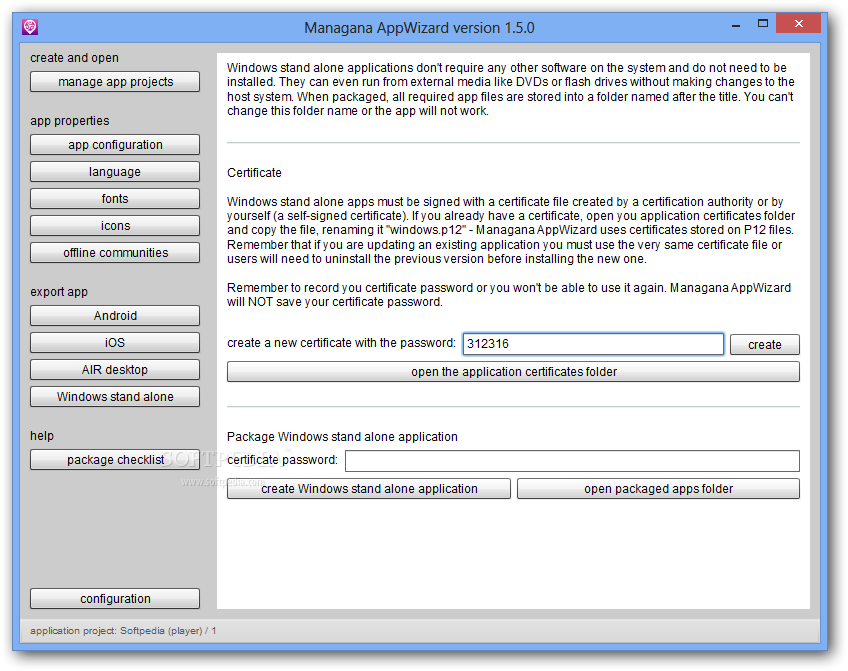Click the 'export app' section label

(x=59, y=292)
